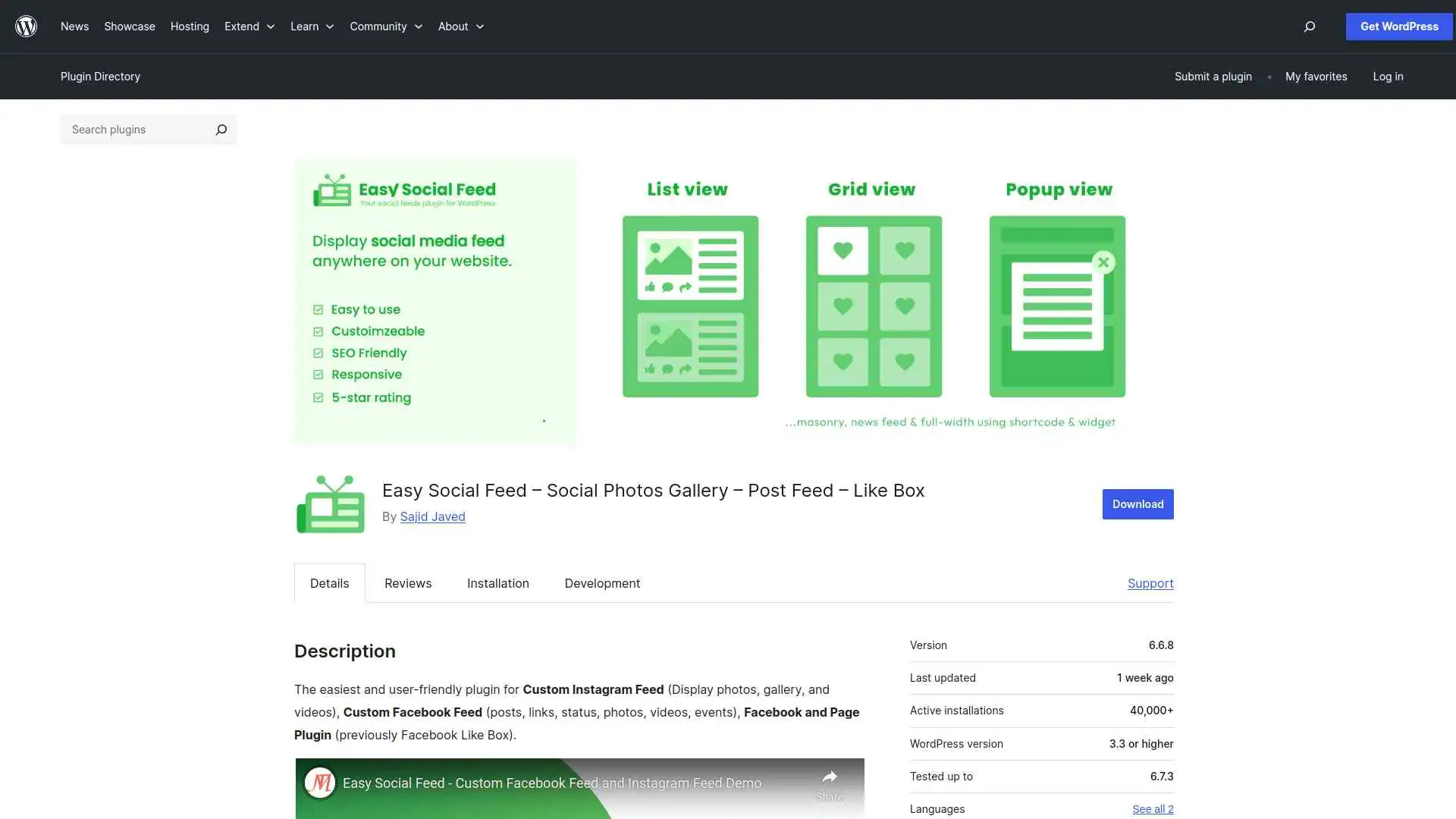Click the WordPress logo icon
1456x819 pixels.
pos(26,26)
